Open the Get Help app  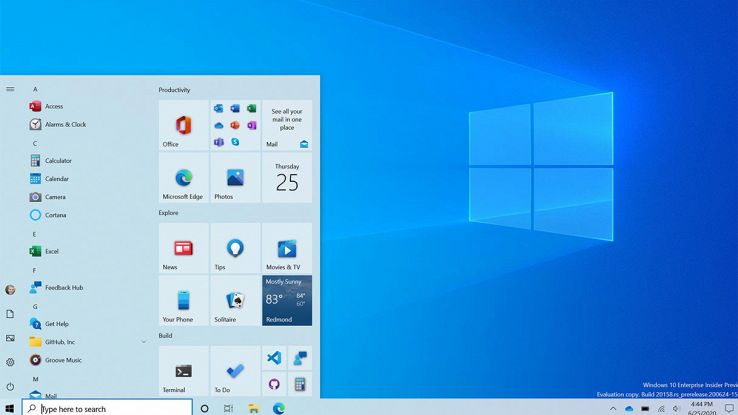point(87,324)
